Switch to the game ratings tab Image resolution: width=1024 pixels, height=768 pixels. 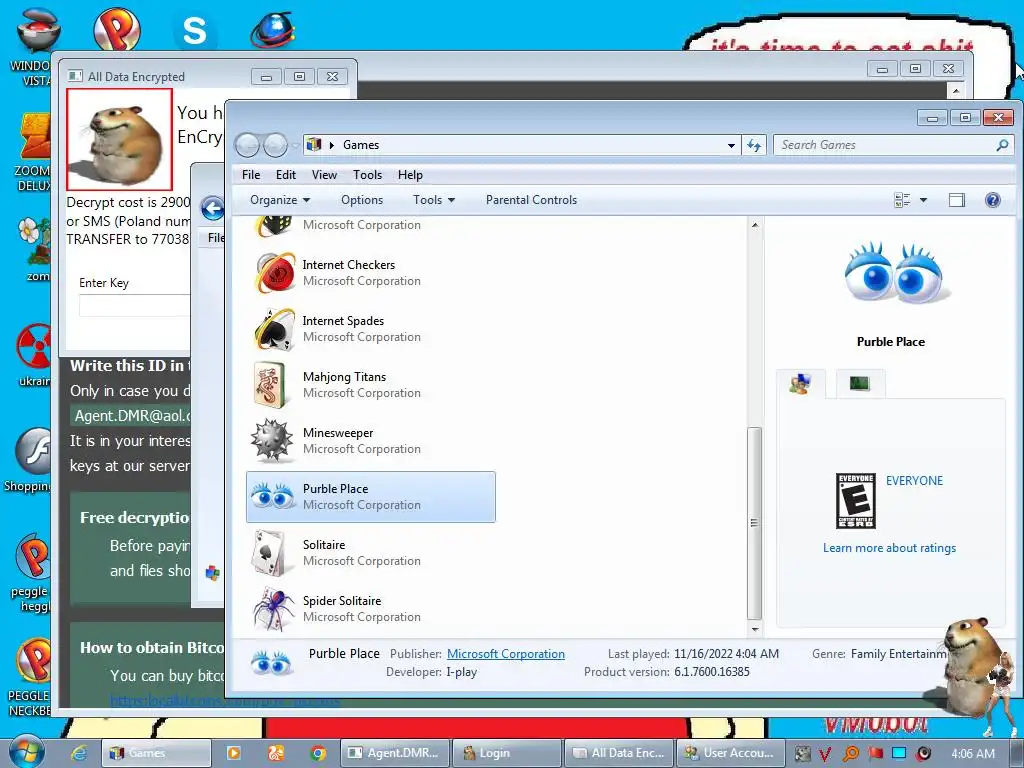(801, 383)
